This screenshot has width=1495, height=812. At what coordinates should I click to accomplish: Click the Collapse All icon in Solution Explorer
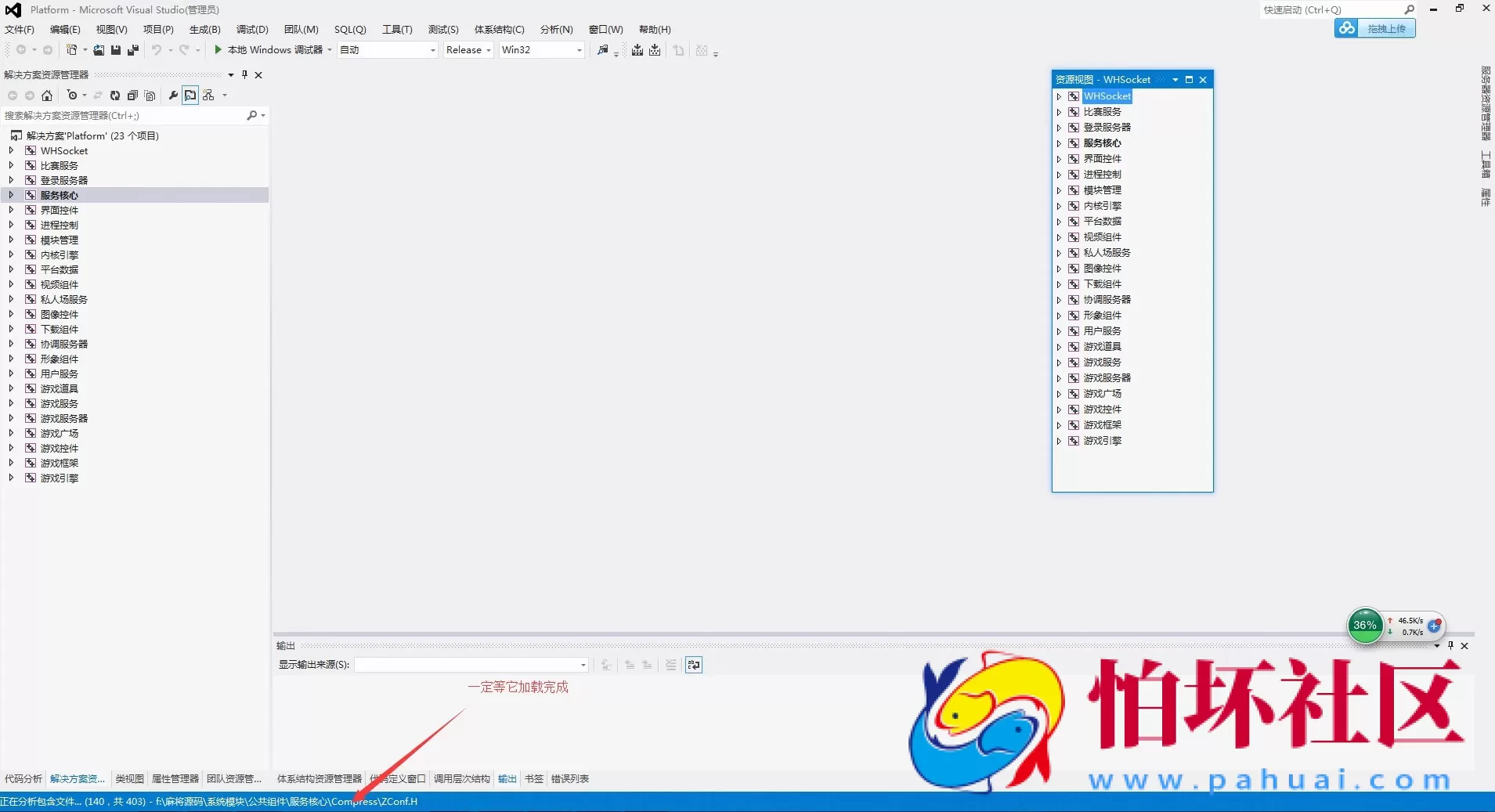tap(132, 96)
